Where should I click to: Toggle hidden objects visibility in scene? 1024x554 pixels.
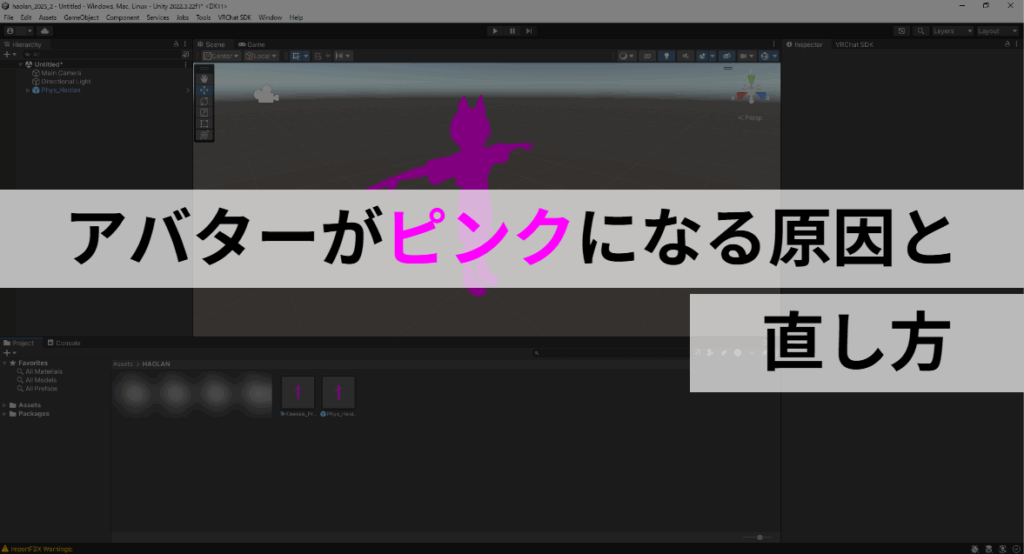726,56
